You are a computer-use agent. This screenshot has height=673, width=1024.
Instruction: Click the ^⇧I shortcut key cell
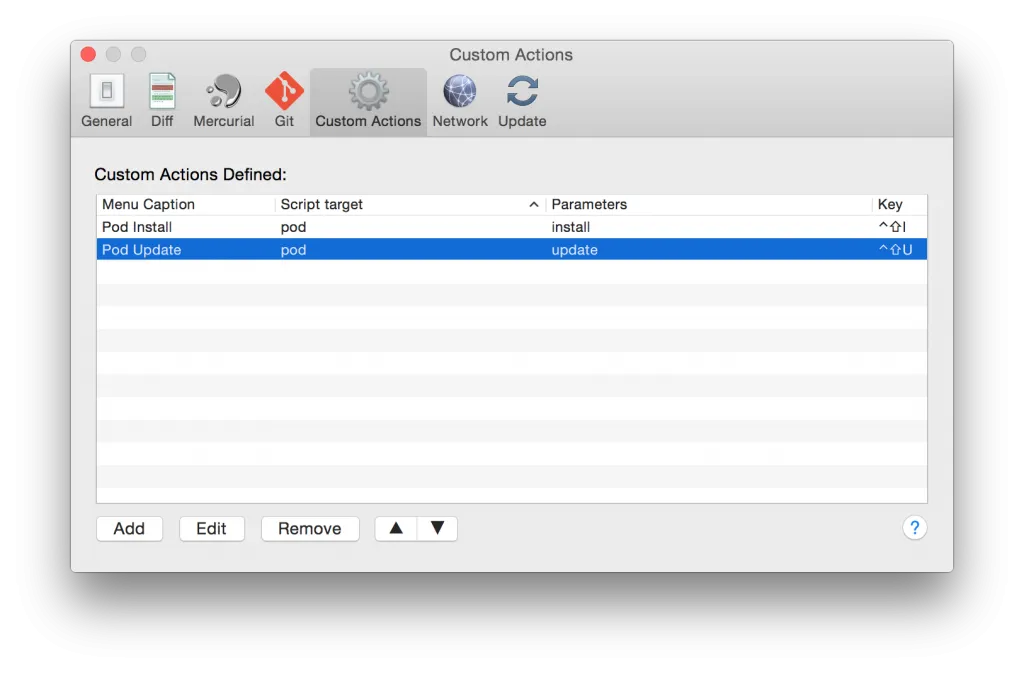pos(892,227)
